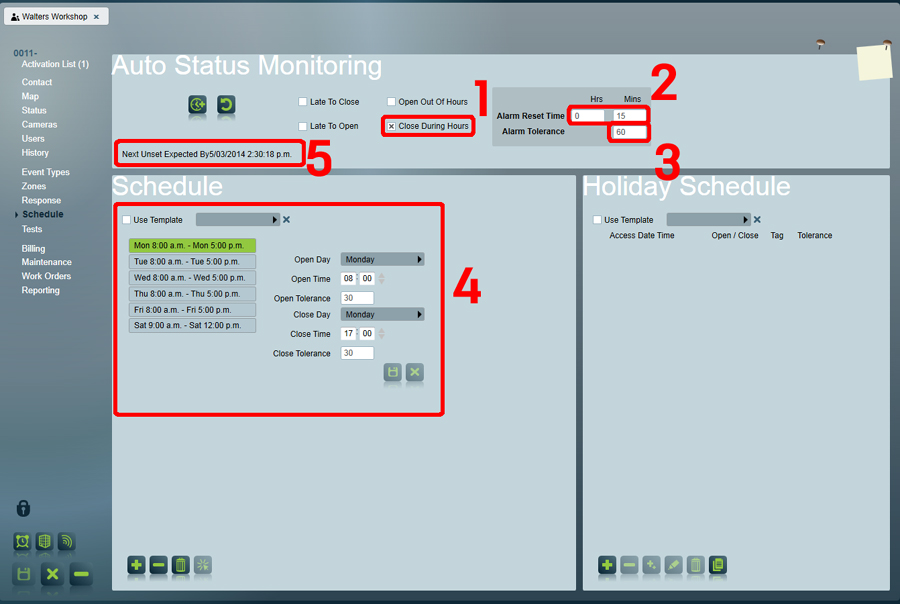Click the Holiday Schedule copy documents icon

(717, 565)
